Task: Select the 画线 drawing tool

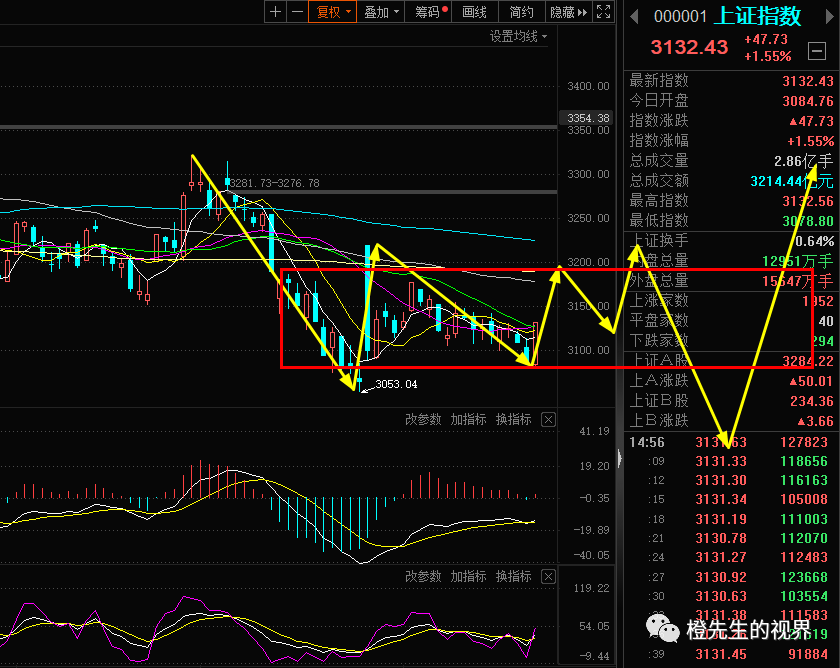Action: point(475,12)
